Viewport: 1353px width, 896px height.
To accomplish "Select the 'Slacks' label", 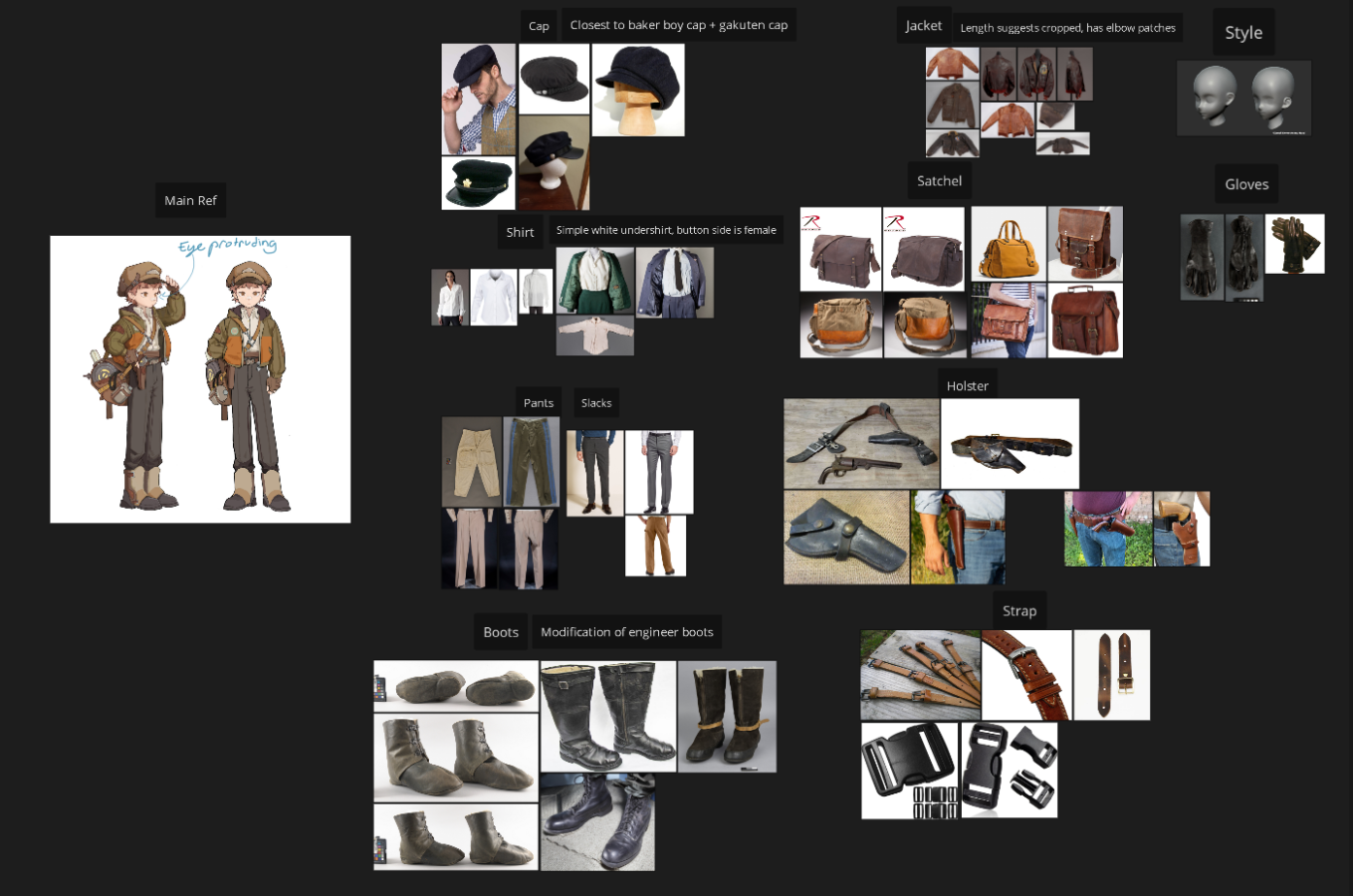I will coord(596,403).
